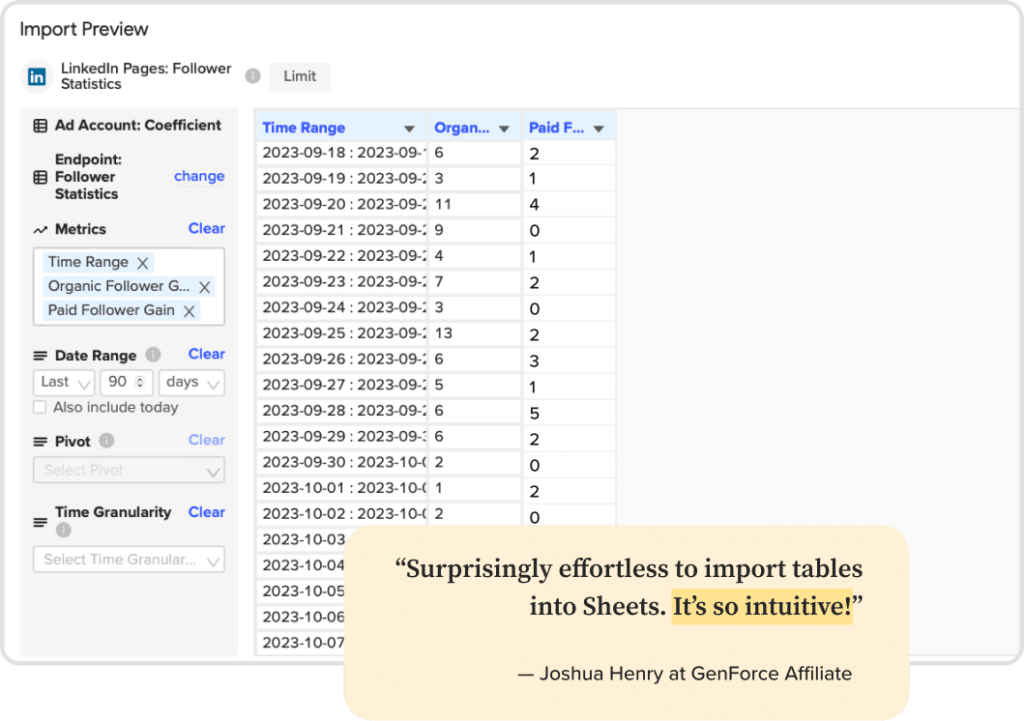
Task: Select organic value 9 cell
Action: click(x=475, y=231)
